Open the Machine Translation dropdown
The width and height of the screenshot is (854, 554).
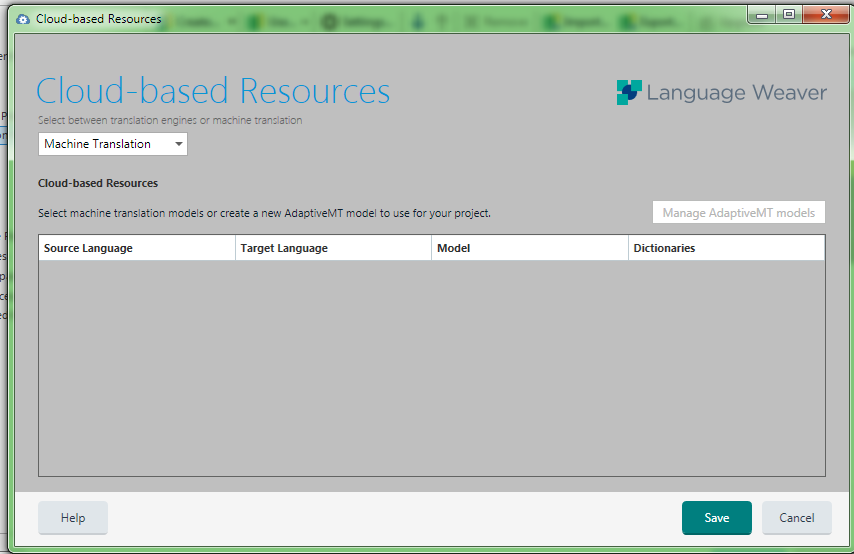[x=113, y=144]
